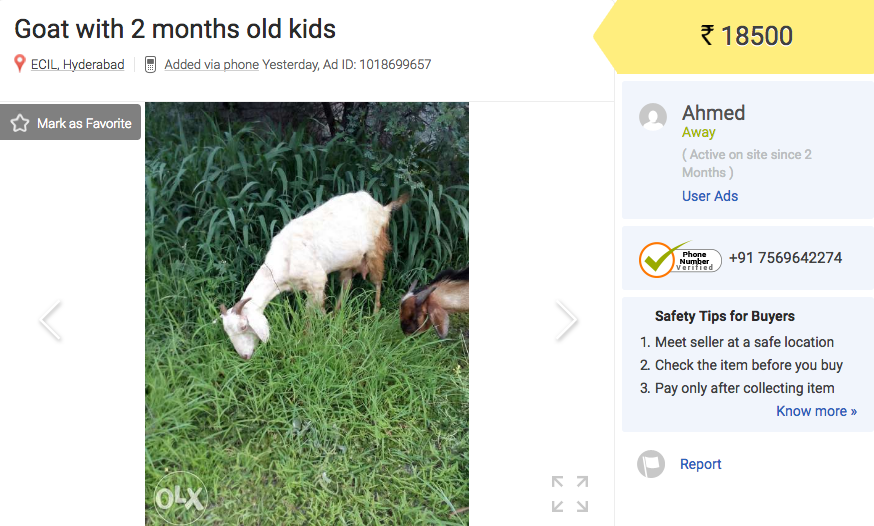Click the Report flag icon
This screenshot has height=526, width=874.
(x=651, y=464)
